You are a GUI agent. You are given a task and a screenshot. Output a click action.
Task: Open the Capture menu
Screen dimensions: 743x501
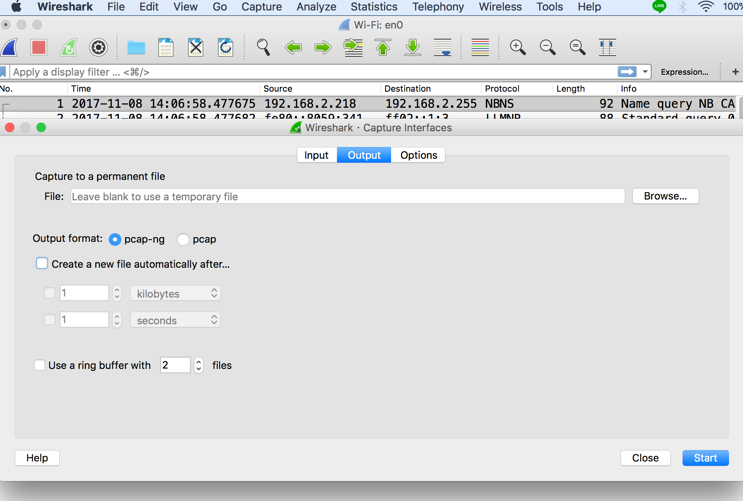tap(262, 7)
